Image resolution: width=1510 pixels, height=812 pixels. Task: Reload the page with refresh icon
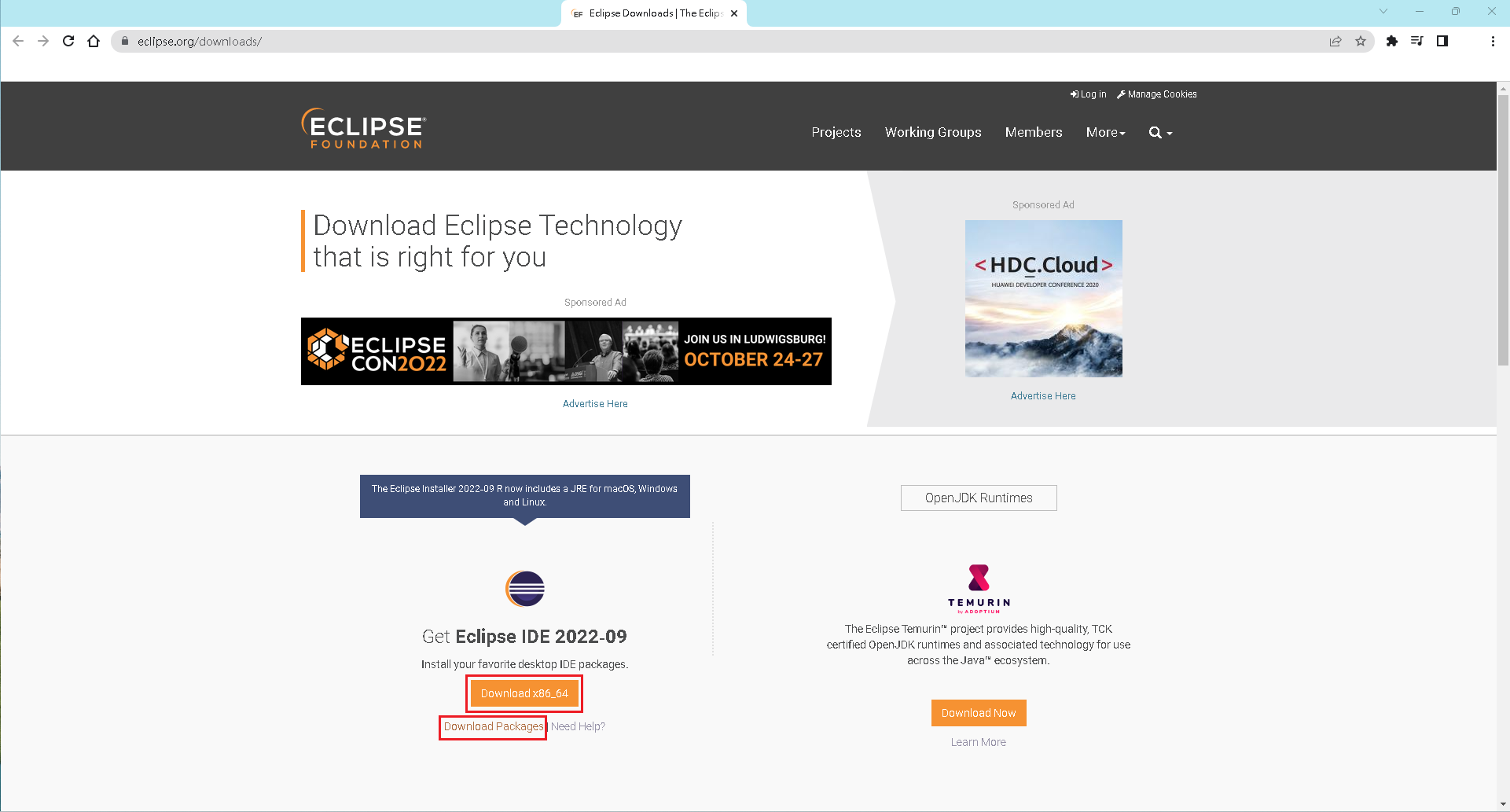click(68, 41)
